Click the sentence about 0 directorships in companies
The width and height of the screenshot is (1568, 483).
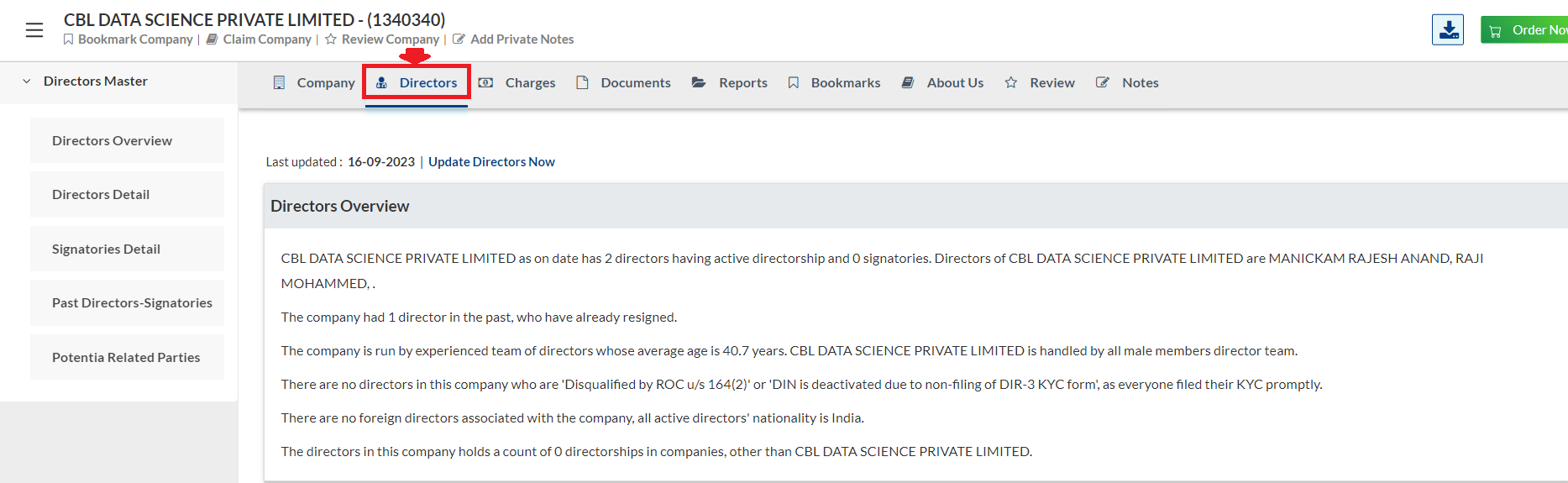point(657,452)
